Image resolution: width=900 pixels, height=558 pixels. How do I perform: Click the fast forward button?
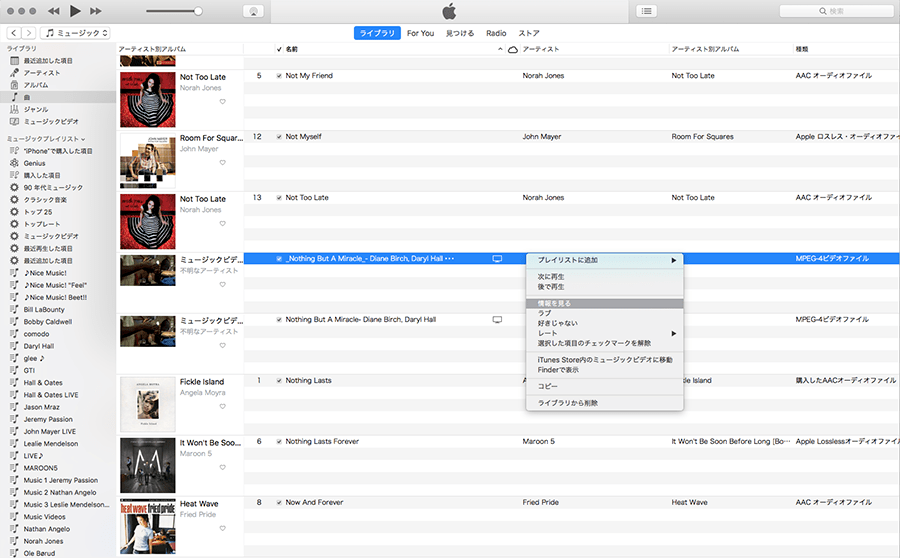point(96,11)
